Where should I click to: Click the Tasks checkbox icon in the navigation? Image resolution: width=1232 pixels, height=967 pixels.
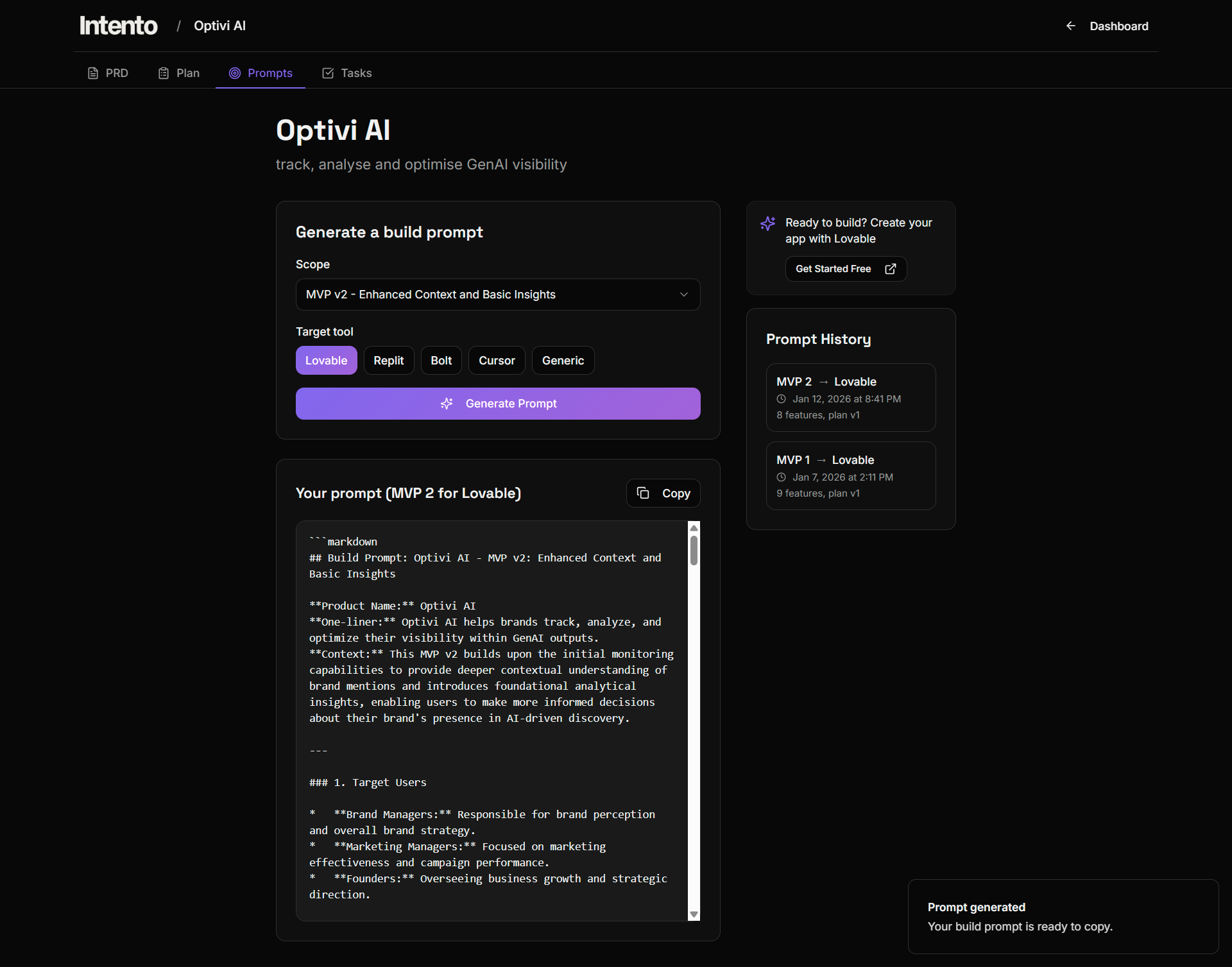328,73
